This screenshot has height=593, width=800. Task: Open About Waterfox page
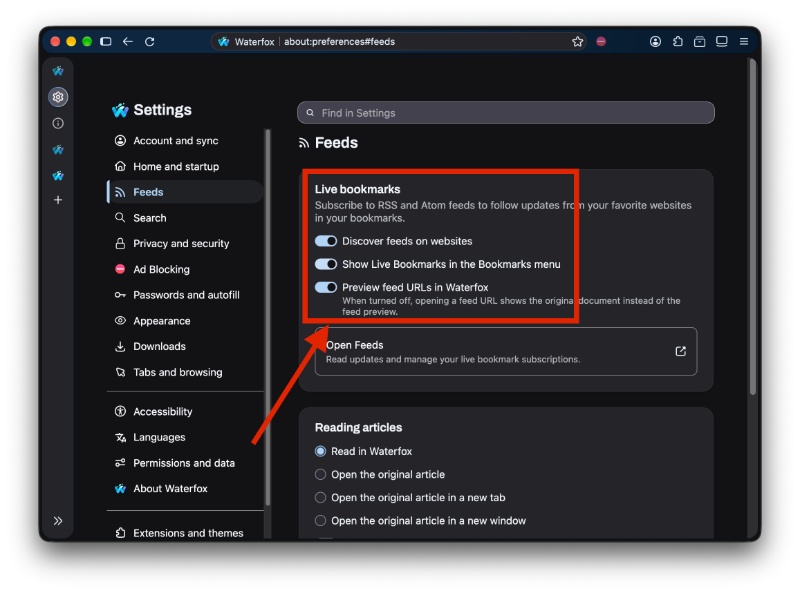pyautogui.click(x=185, y=488)
